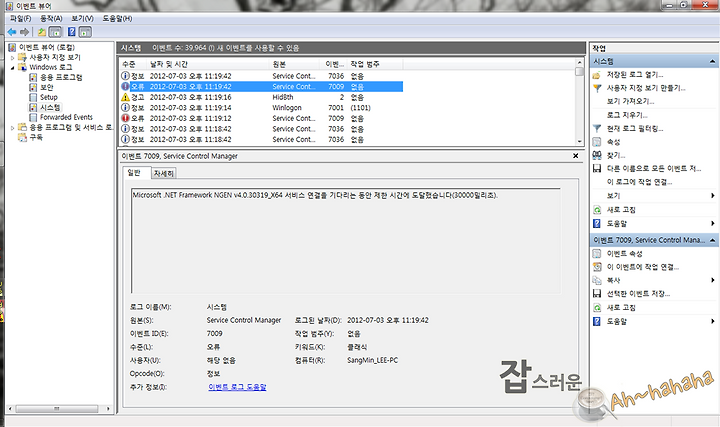Click 로그 지우기 action
Screen dimensions: 720x427
pos(627,115)
